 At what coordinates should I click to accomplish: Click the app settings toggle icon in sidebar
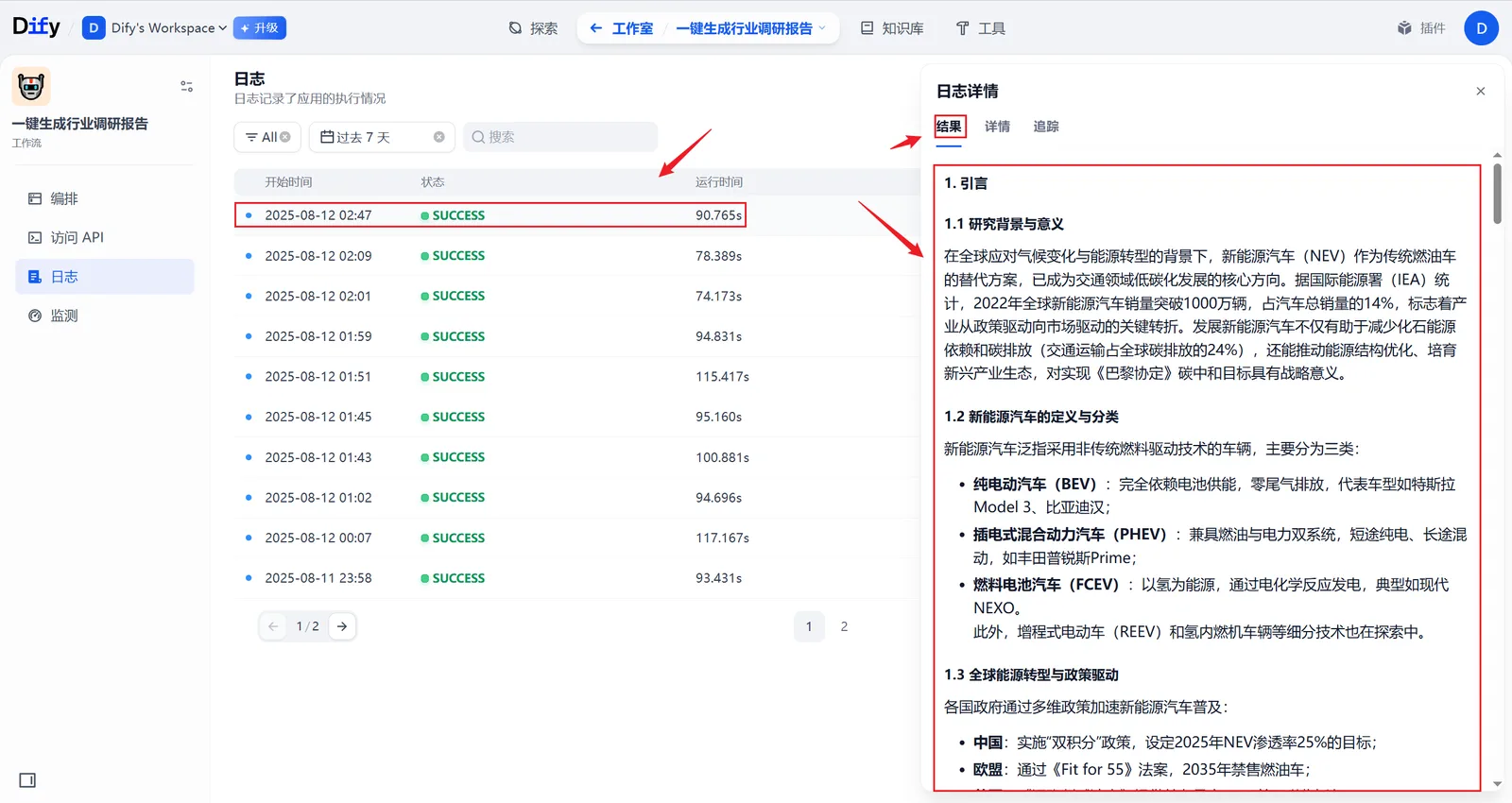pyautogui.click(x=186, y=86)
